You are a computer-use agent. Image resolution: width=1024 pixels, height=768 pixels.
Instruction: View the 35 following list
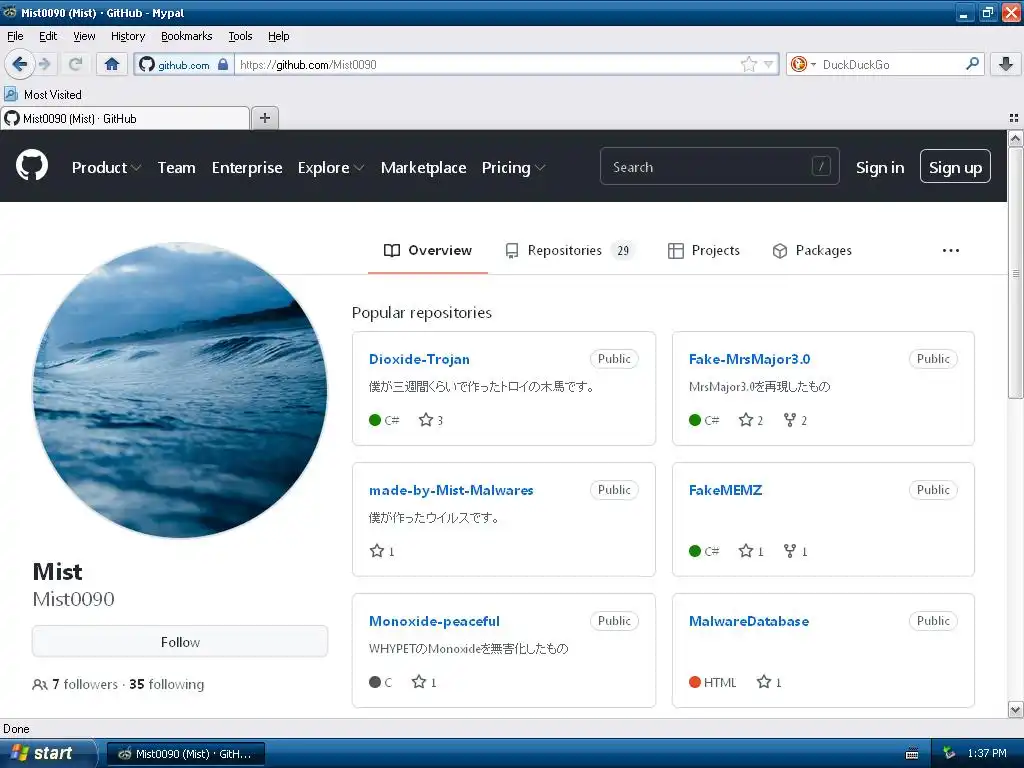(167, 684)
